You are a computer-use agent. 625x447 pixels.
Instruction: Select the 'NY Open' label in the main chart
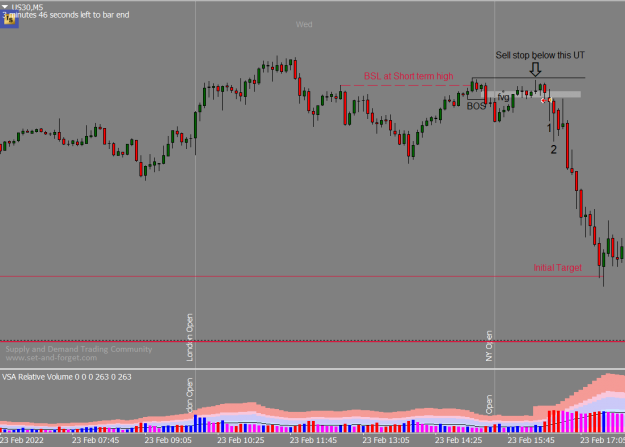point(489,346)
